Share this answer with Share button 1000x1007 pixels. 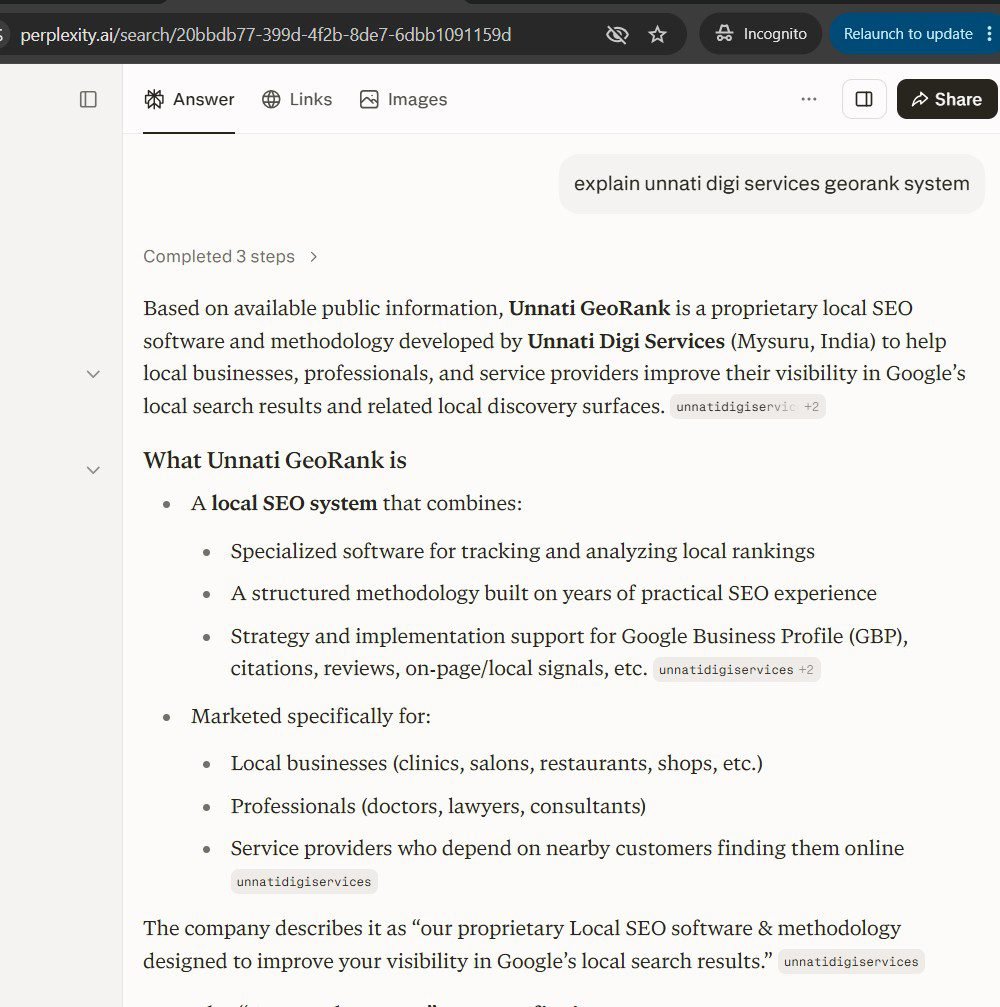[947, 99]
